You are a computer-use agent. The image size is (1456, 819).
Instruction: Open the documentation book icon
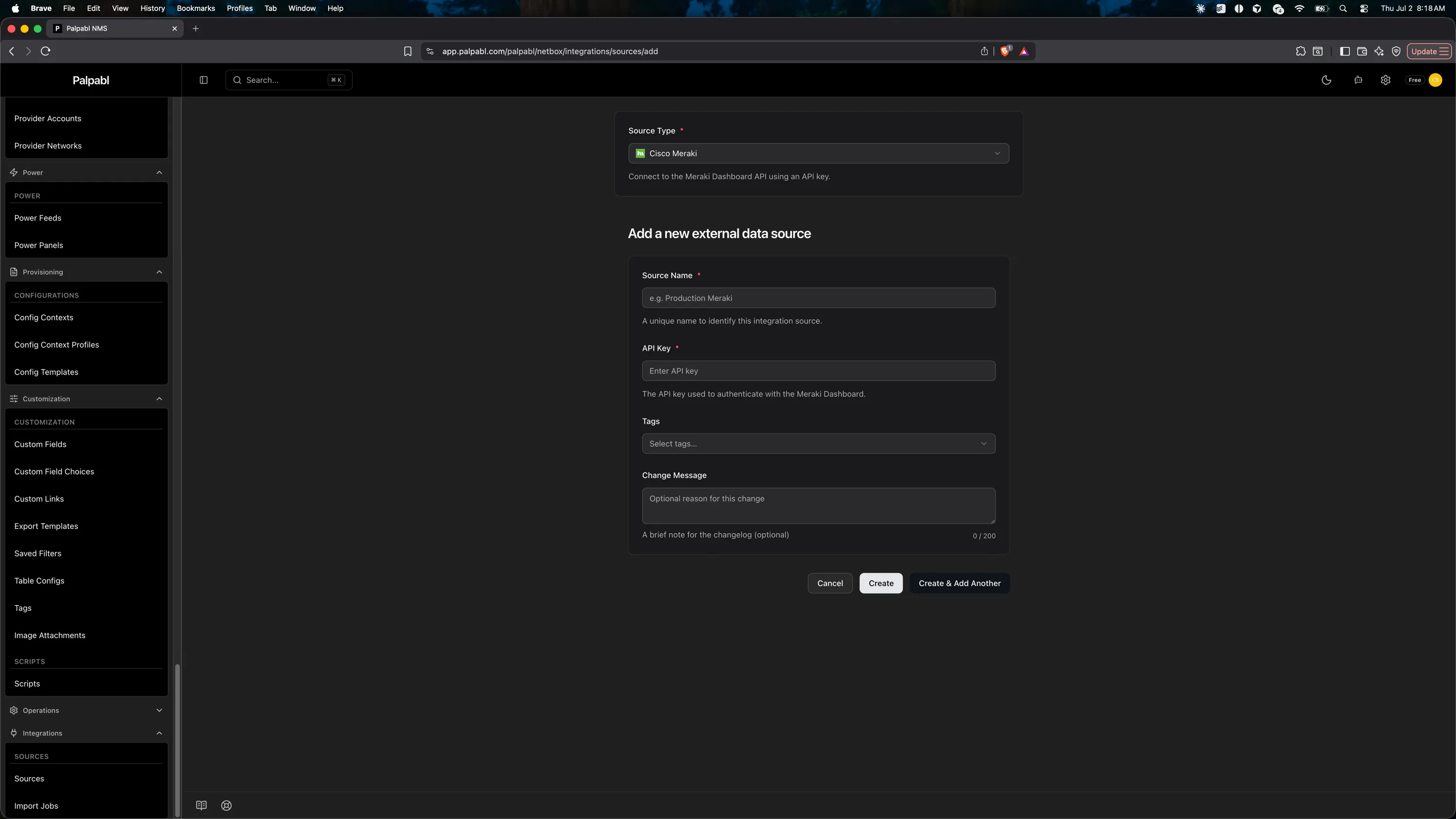[x=201, y=805]
